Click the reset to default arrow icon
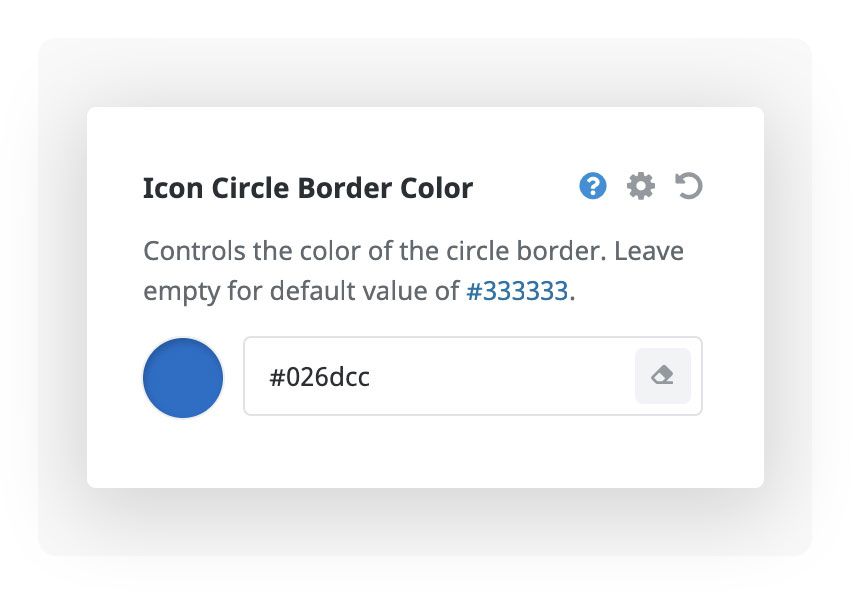 pyautogui.click(x=689, y=186)
